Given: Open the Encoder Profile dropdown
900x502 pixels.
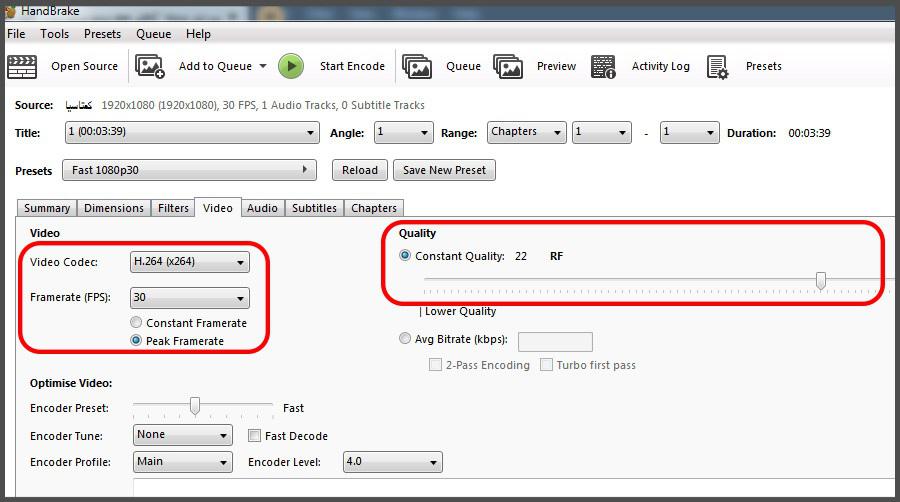Looking at the screenshot, I should point(183,462).
